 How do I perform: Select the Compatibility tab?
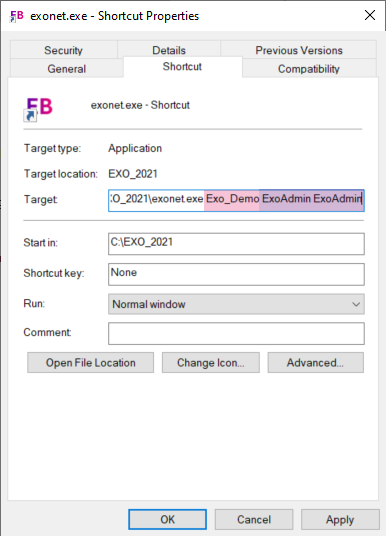click(x=309, y=69)
